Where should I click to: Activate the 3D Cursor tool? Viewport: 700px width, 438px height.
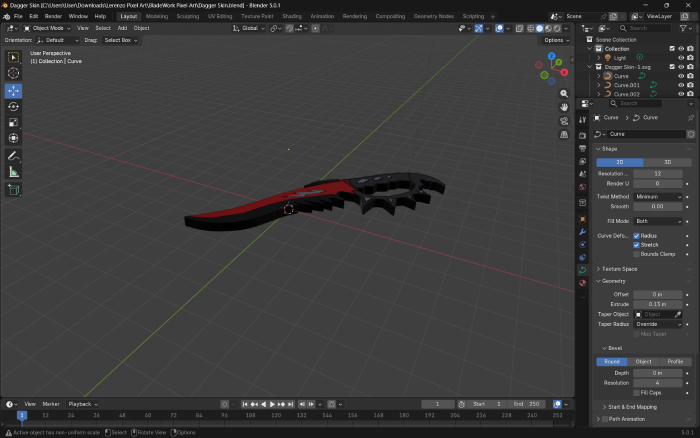13,73
